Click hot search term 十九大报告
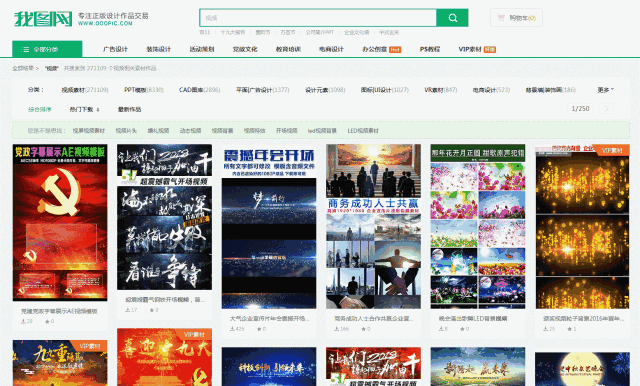 pyautogui.click(x=233, y=32)
